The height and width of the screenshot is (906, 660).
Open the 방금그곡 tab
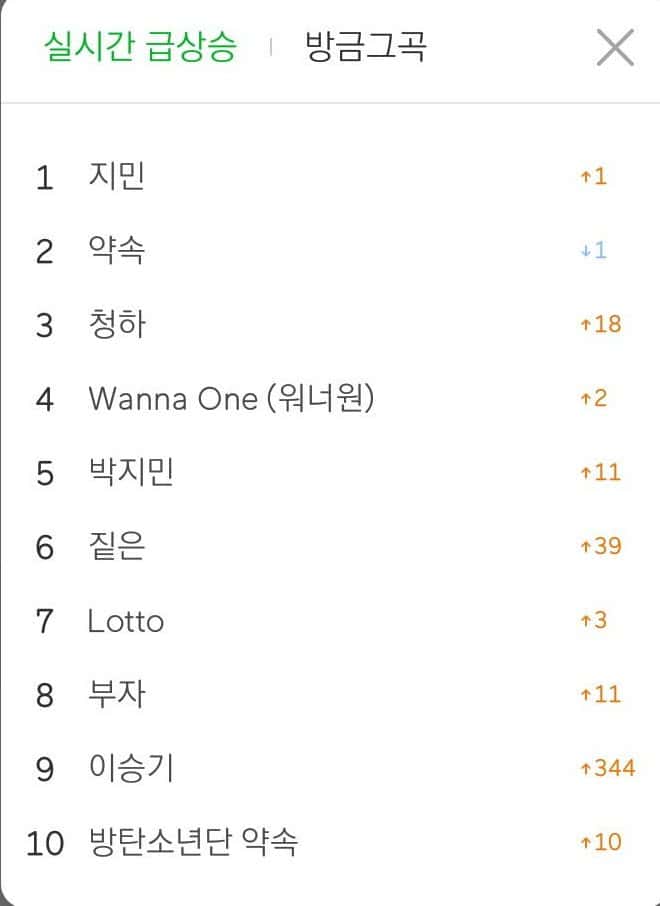[365, 47]
